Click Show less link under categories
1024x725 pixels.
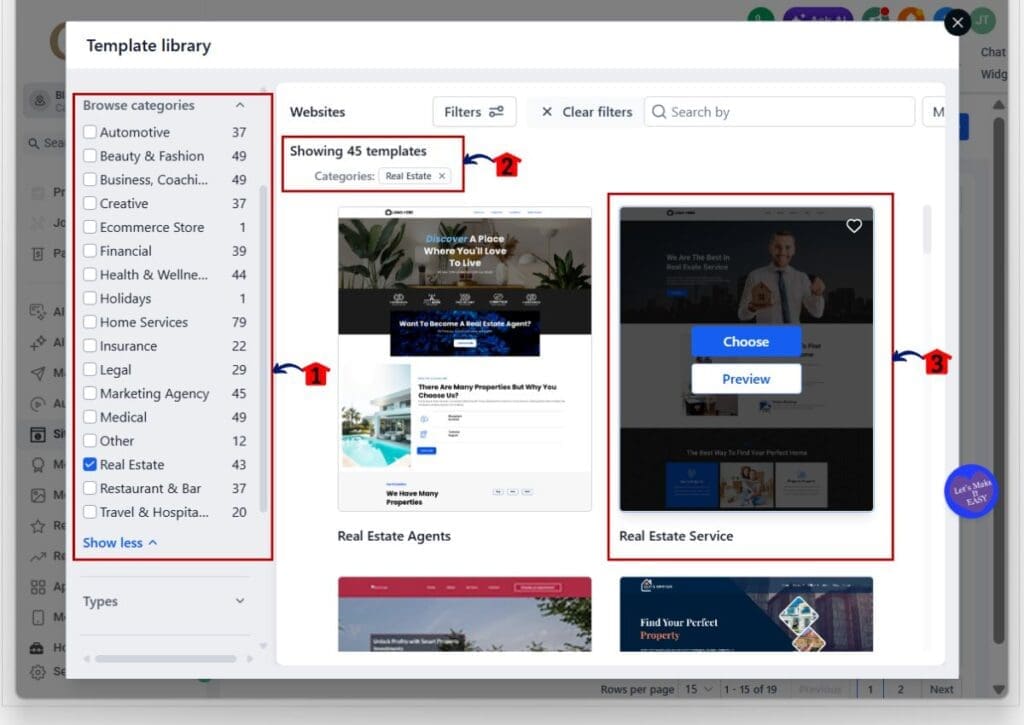120,543
